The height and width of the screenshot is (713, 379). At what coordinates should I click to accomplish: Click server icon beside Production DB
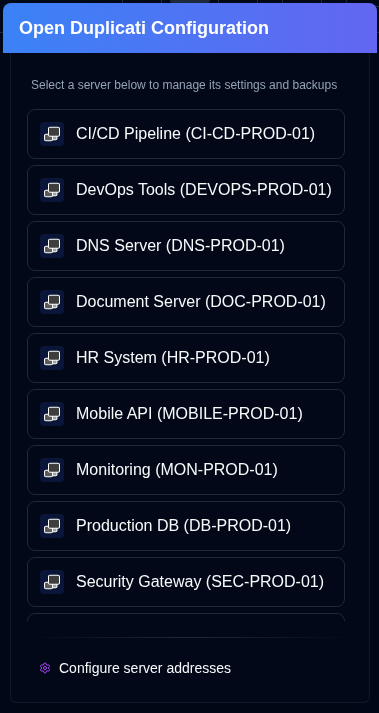tap(52, 525)
